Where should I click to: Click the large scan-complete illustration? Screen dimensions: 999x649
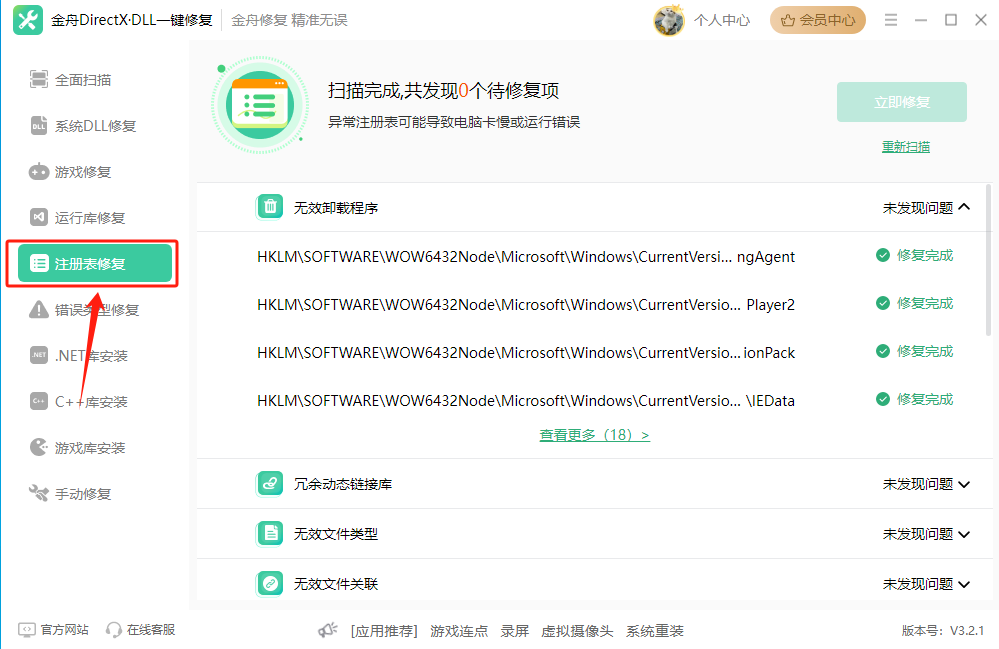(260, 105)
